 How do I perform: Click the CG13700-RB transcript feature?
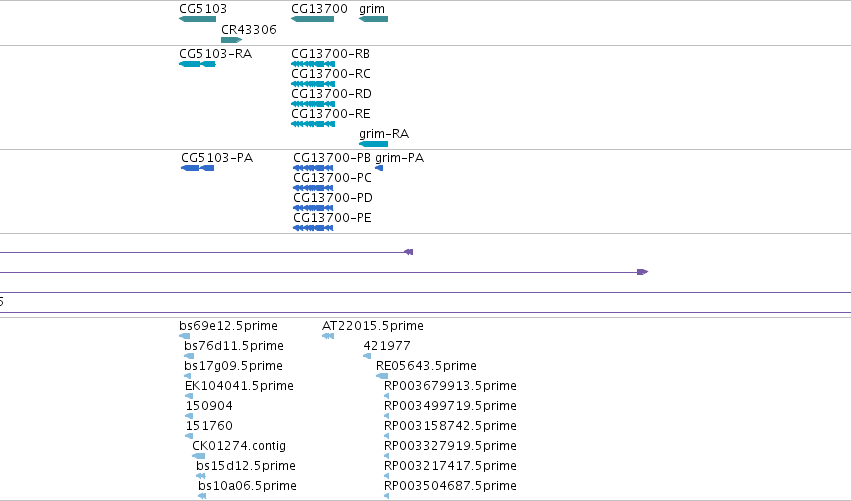(x=313, y=64)
